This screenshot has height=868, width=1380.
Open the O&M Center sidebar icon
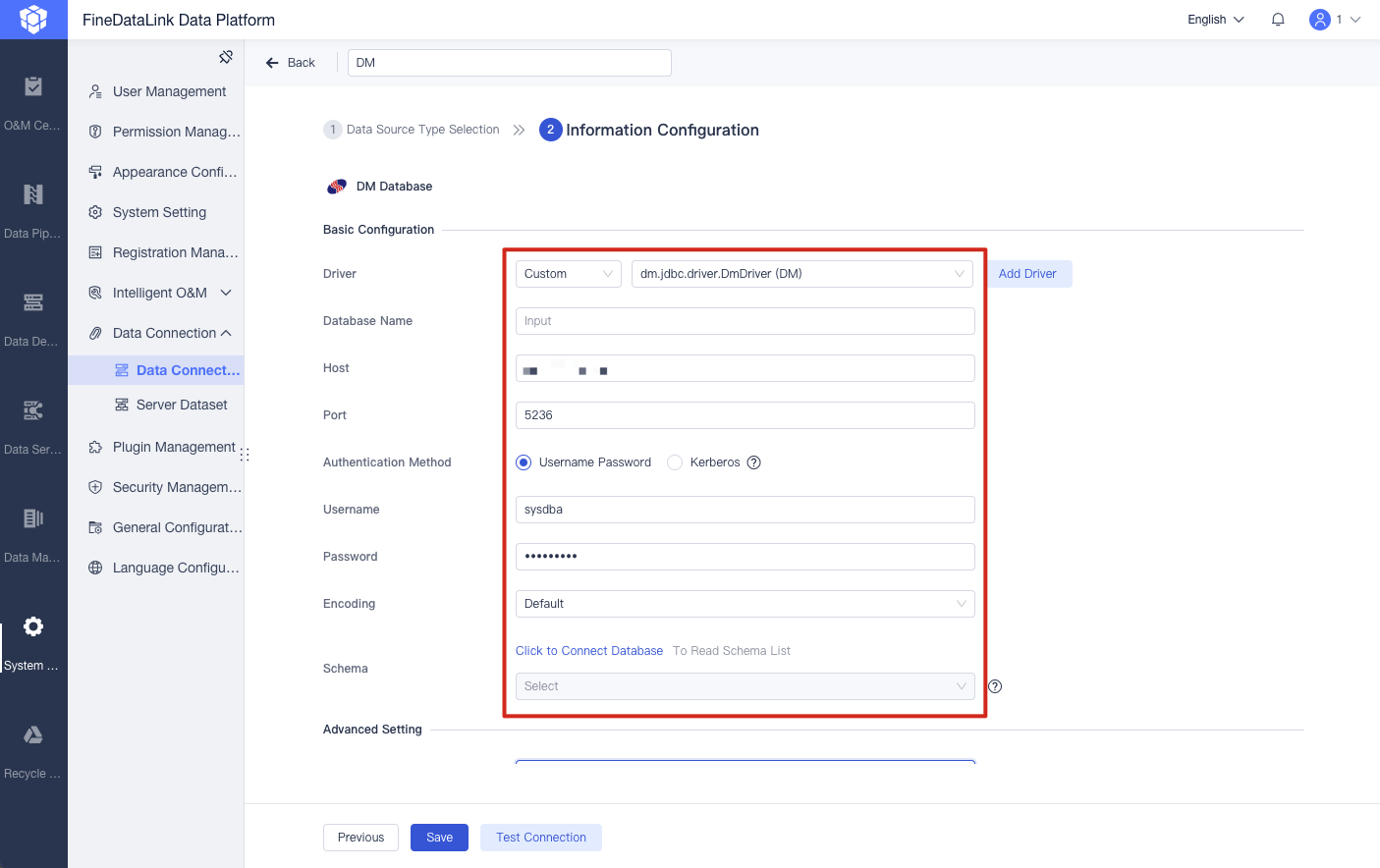click(33, 86)
